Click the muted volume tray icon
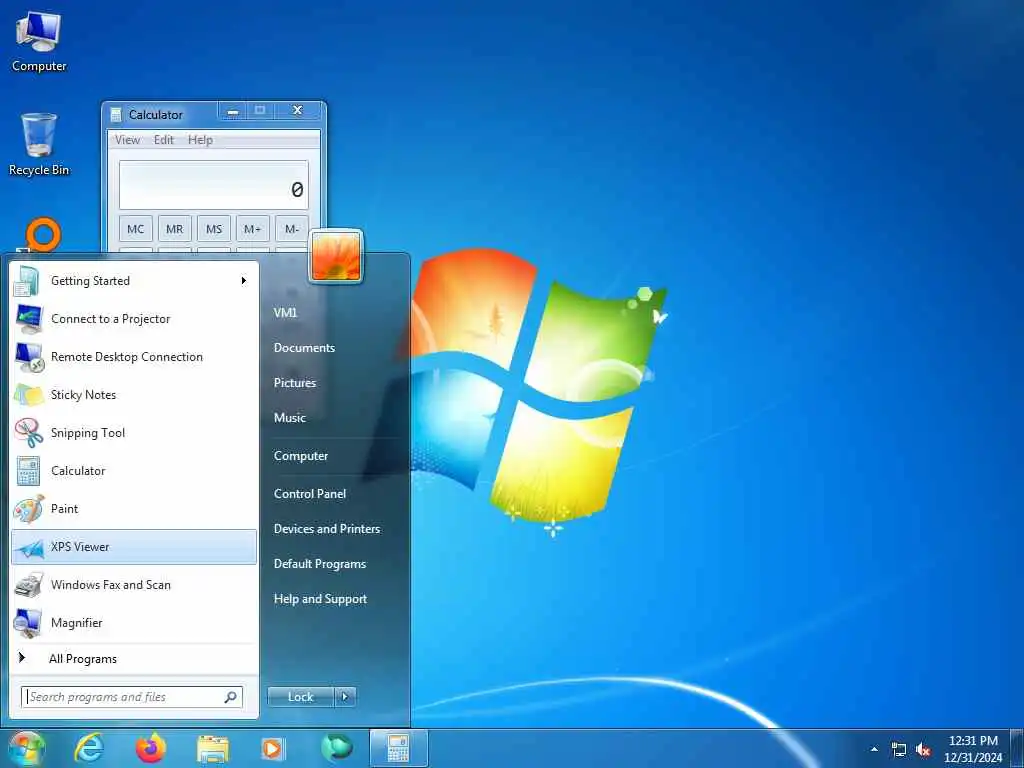This screenshot has height=768, width=1024. tap(923, 750)
